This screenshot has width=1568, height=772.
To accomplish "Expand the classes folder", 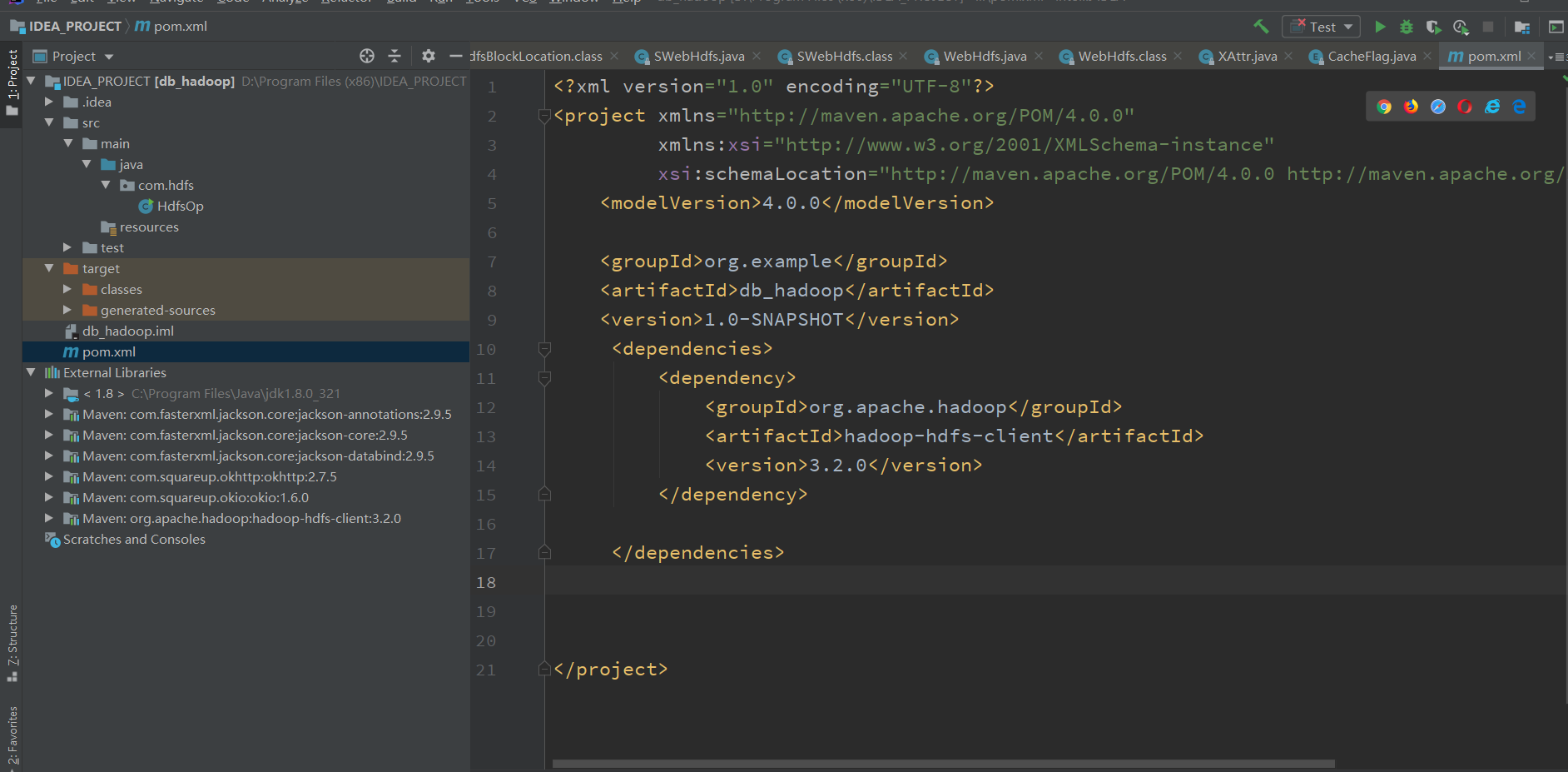I will coord(68,289).
